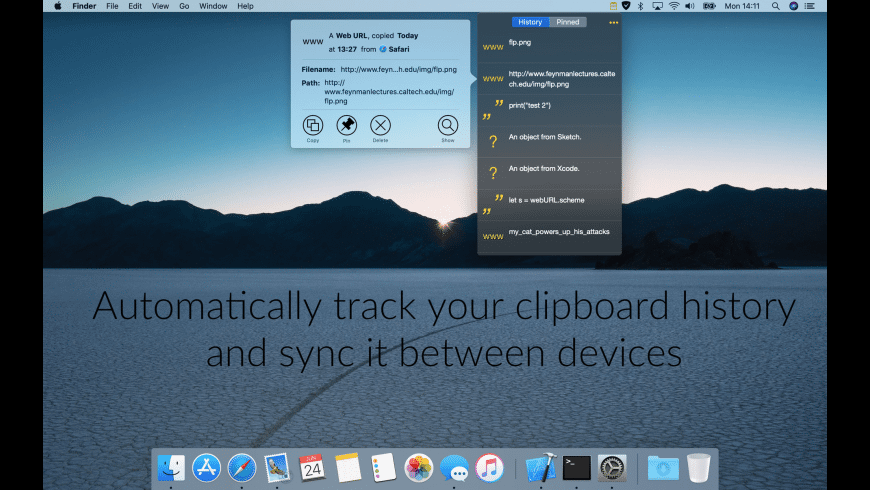The width and height of the screenshot is (870, 490).
Task: Select 'An object from Sketch.' entry
Action: point(549,142)
